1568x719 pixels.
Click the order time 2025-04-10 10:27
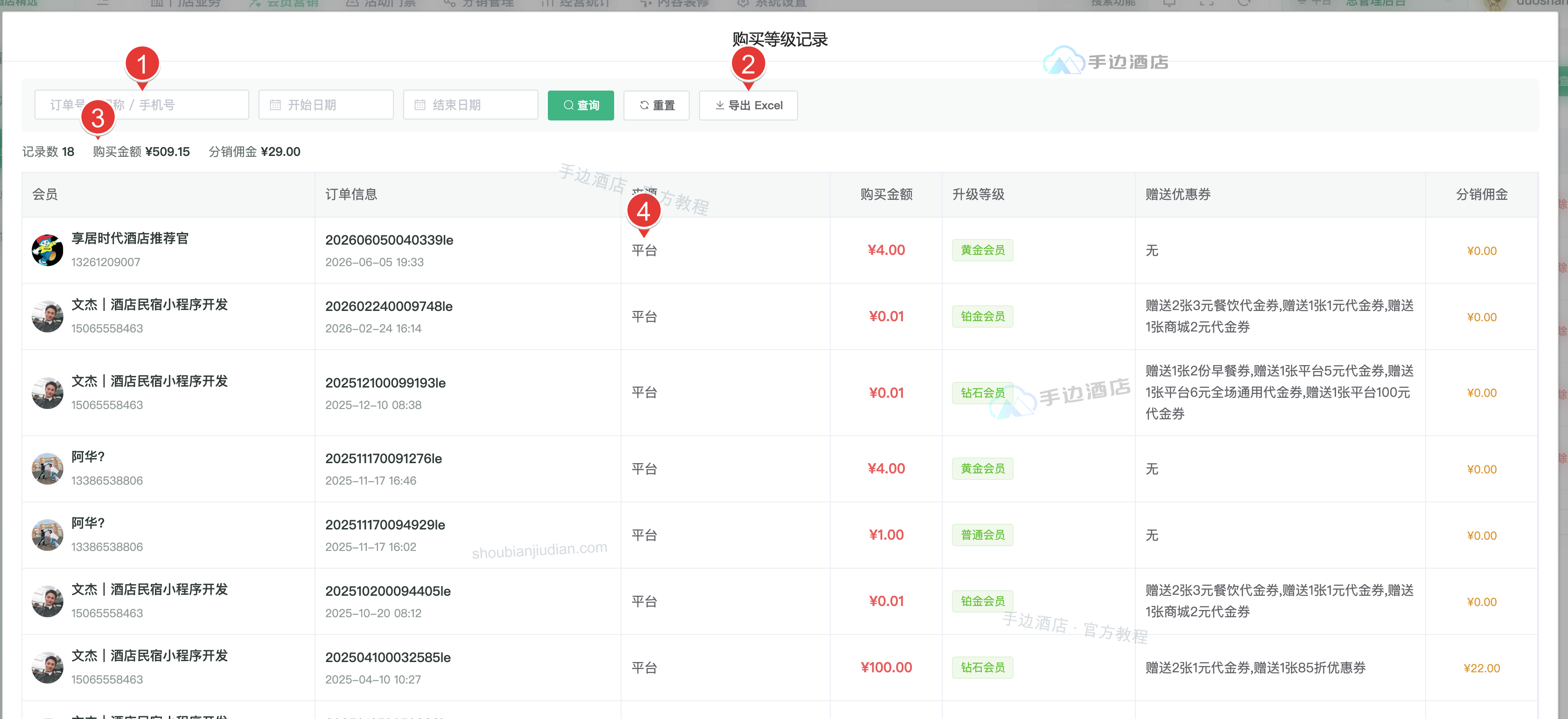pos(373,680)
